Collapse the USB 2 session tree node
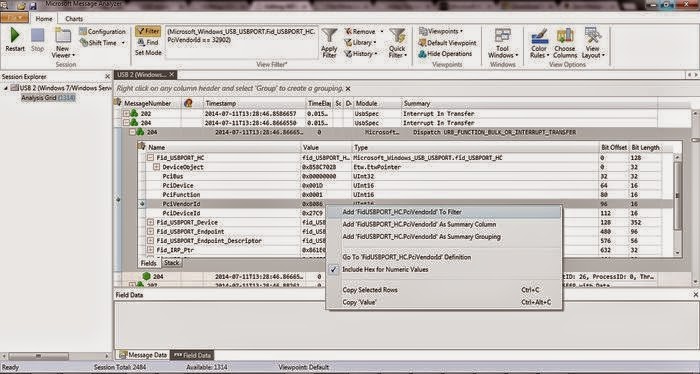 [x=6, y=88]
